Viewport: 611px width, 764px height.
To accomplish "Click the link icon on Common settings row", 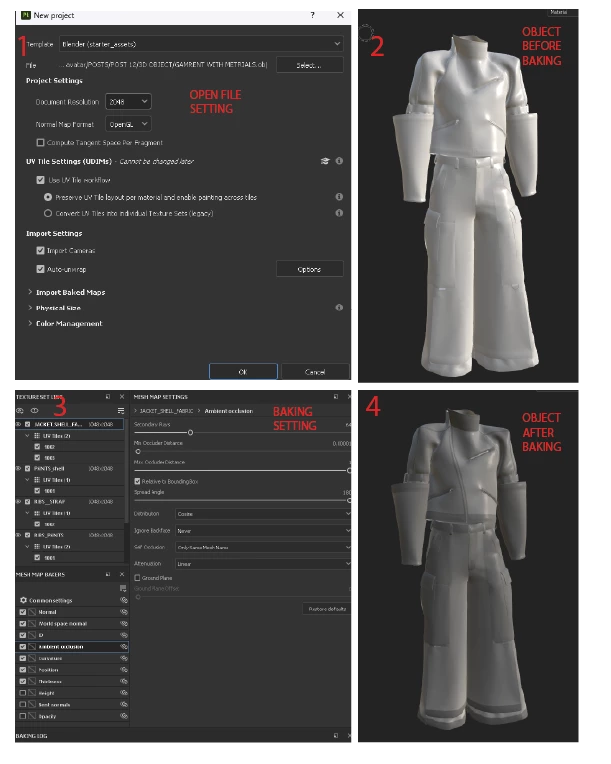I will coord(124,600).
